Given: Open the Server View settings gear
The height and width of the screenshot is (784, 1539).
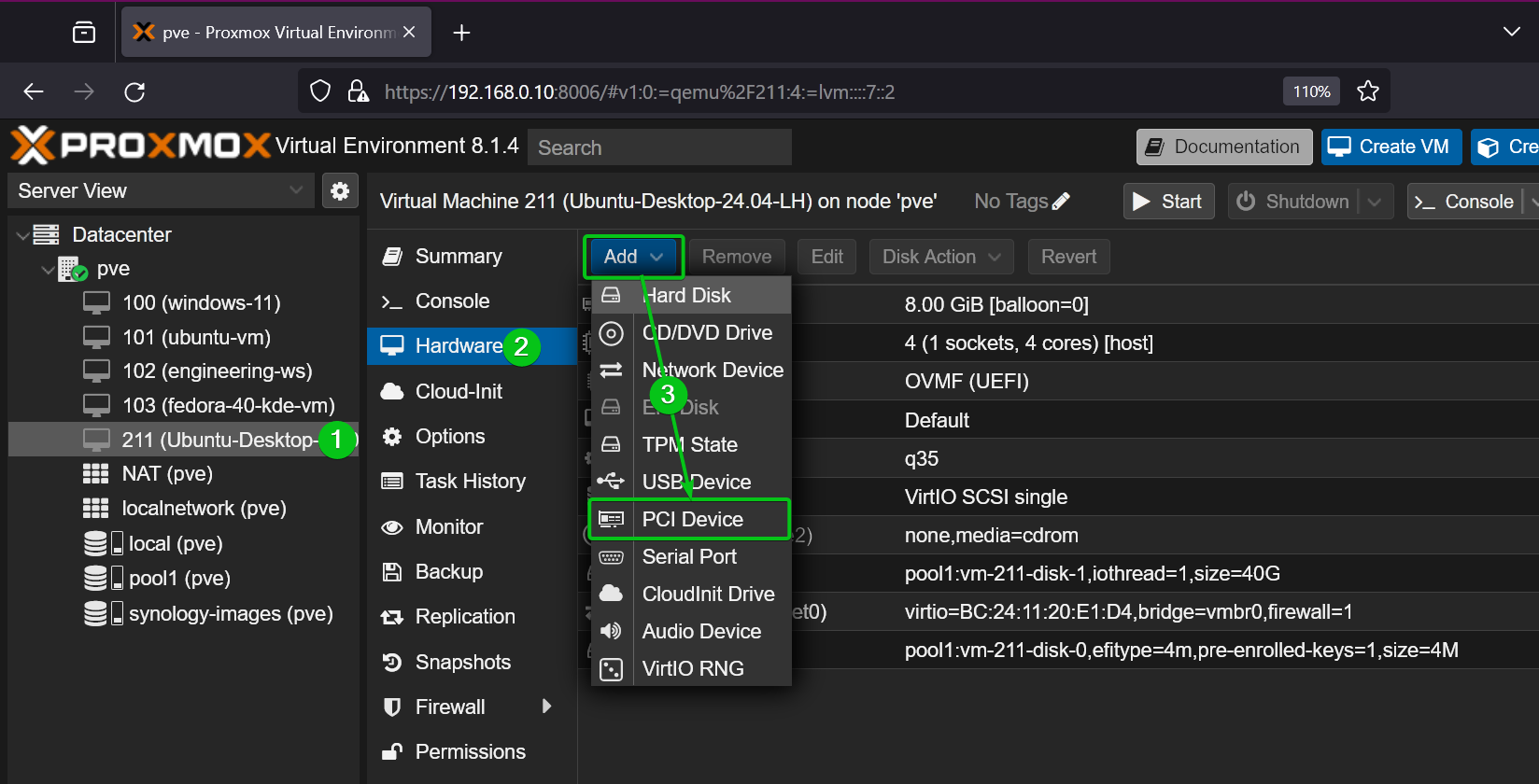Looking at the screenshot, I should (x=340, y=190).
